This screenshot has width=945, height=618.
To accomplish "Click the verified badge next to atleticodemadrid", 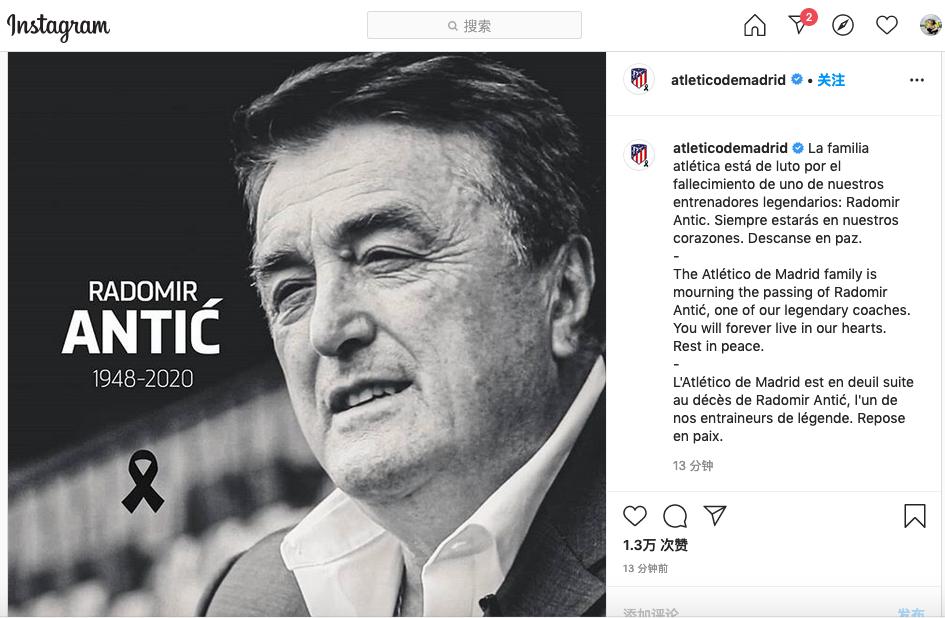I will click(x=798, y=80).
